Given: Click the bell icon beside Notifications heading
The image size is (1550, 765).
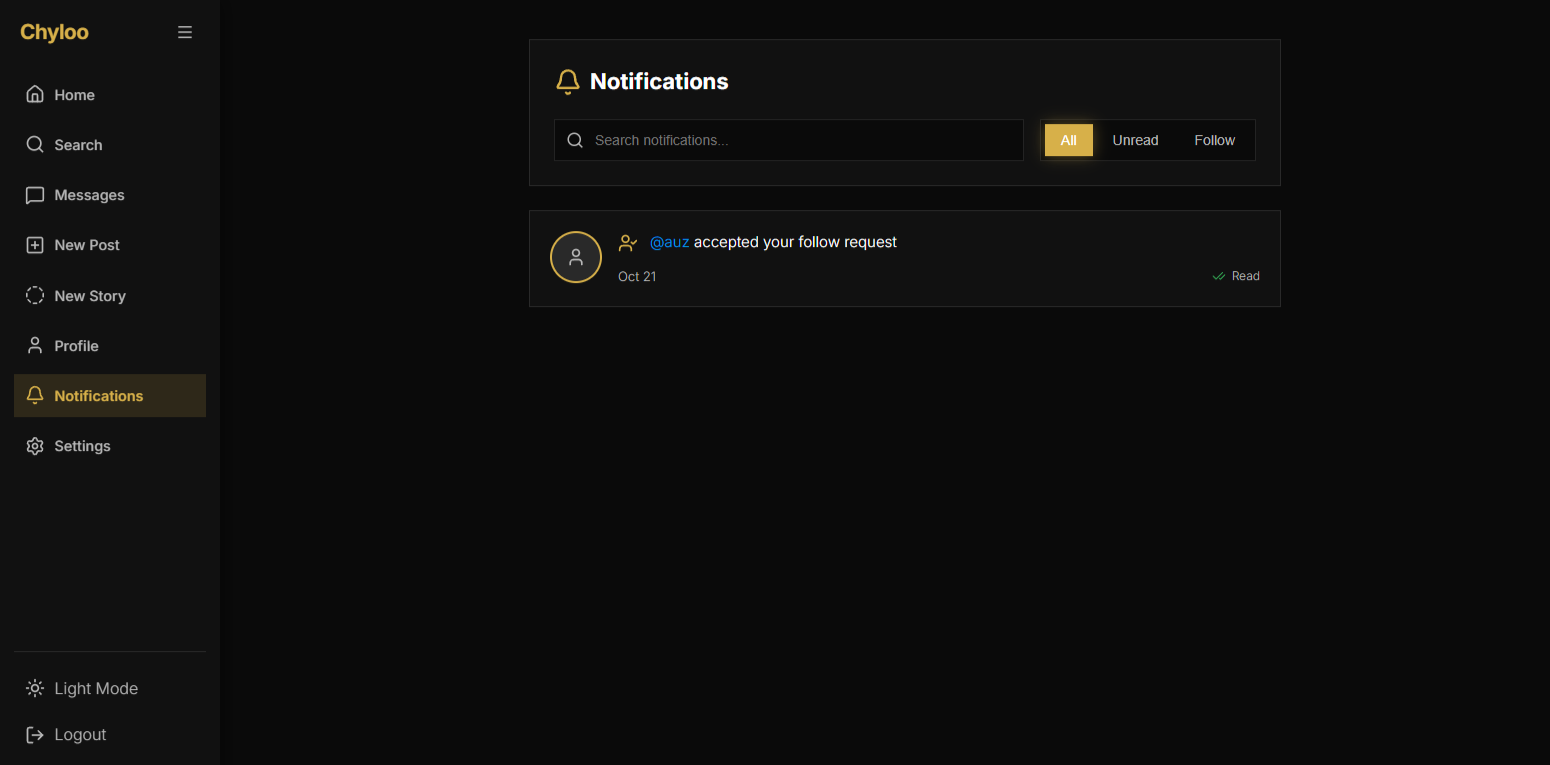Looking at the screenshot, I should pyautogui.click(x=567, y=82).
